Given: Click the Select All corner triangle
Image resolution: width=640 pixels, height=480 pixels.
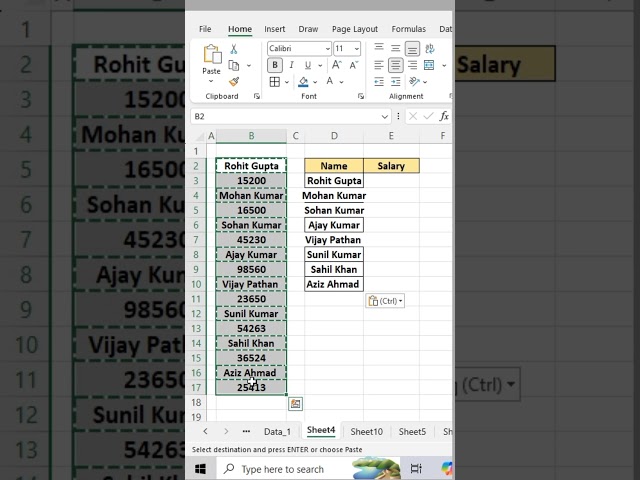Looking at the screenshot, I should click(200, 136).
